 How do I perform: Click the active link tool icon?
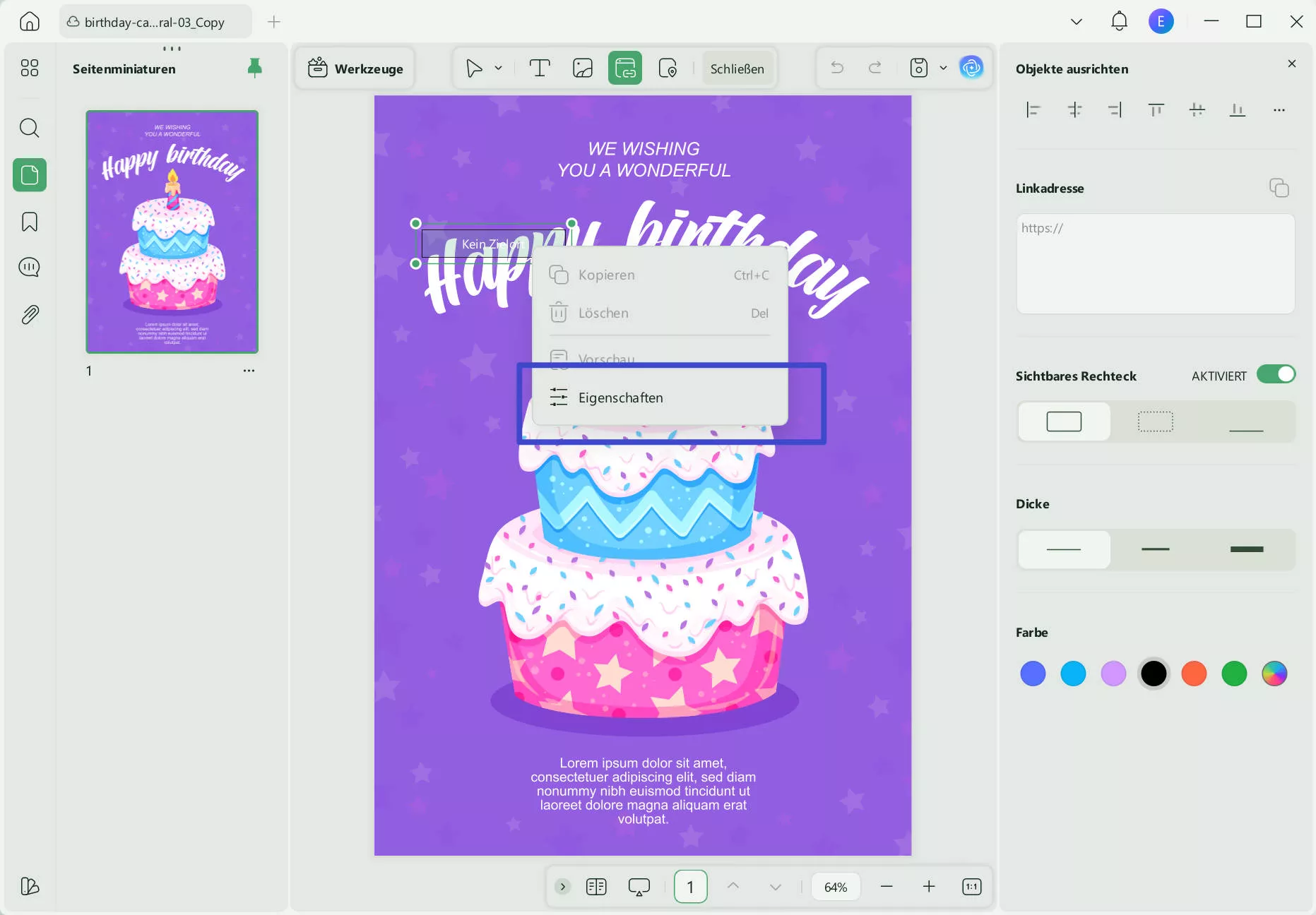click(x=625, y=68)
